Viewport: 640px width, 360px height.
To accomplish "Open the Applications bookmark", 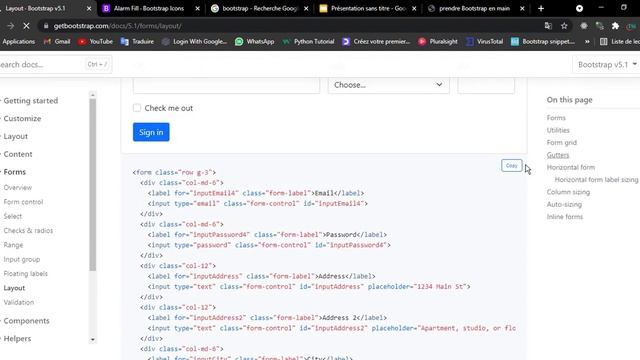I will [x=18, y=41].
